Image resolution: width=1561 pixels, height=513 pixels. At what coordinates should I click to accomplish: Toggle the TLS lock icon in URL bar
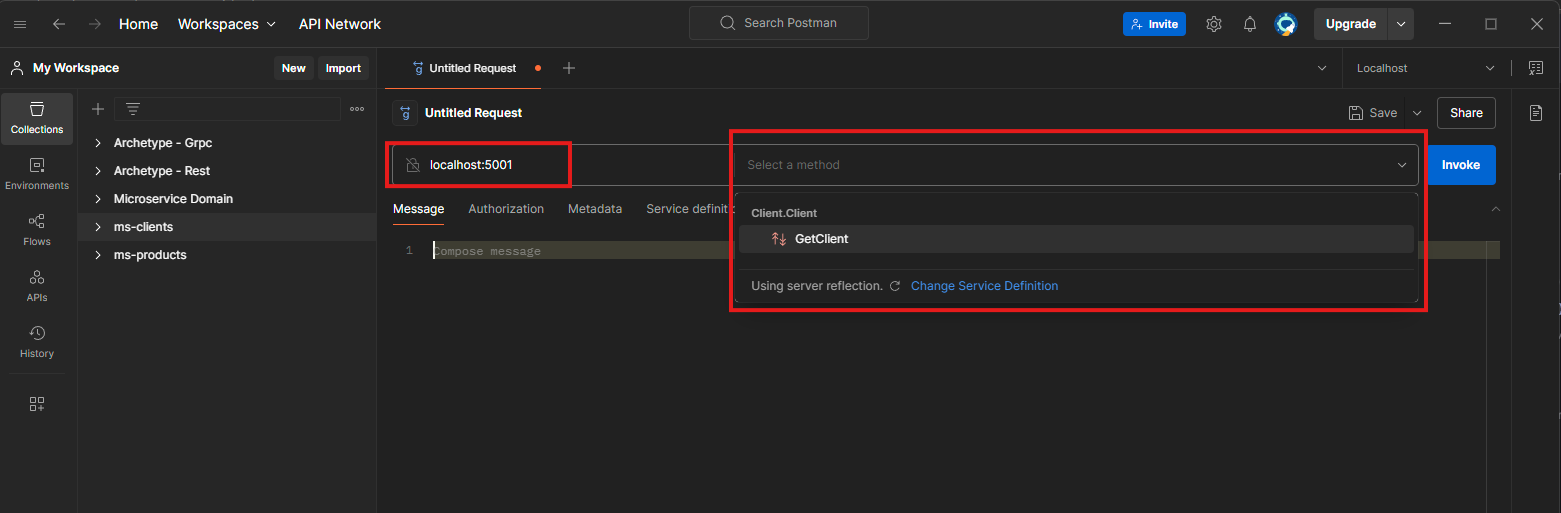tap(412, 165)
